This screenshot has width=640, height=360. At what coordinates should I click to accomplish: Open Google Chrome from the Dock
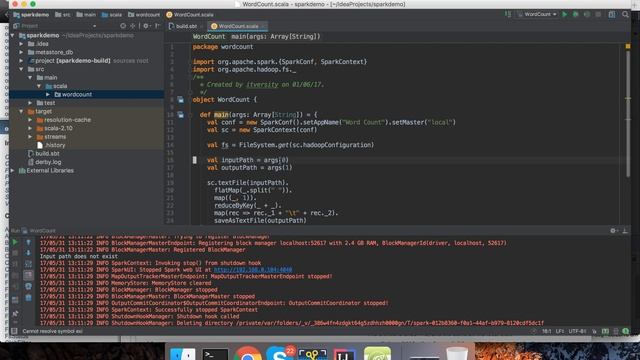[247, 353]
